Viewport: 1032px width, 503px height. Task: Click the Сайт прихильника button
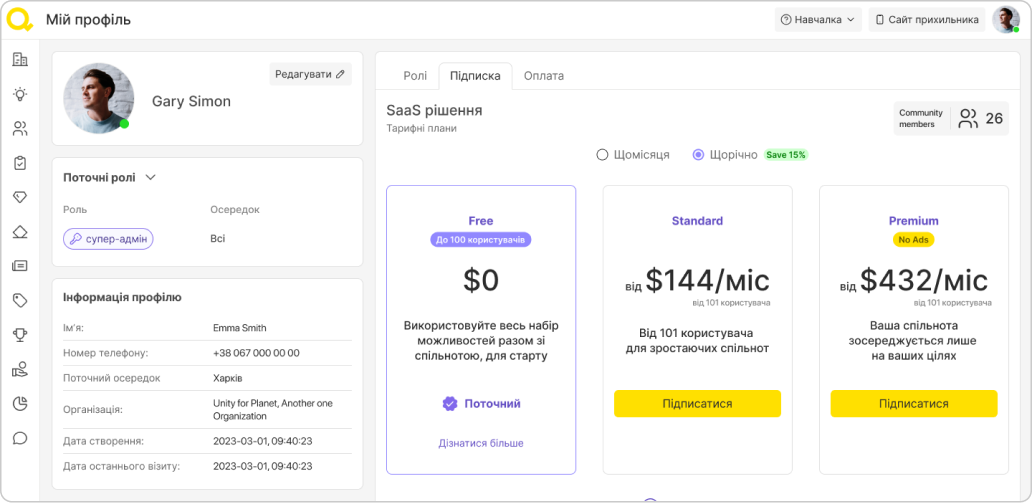pos(926,19)
